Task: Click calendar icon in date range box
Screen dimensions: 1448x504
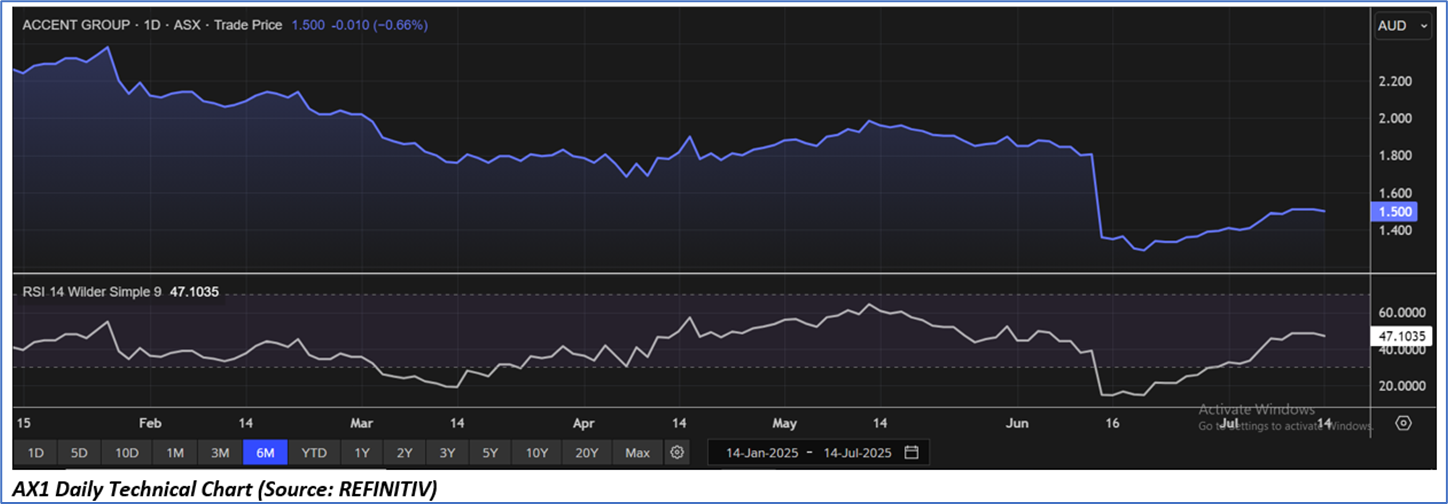Action: [x=911, y=453]
